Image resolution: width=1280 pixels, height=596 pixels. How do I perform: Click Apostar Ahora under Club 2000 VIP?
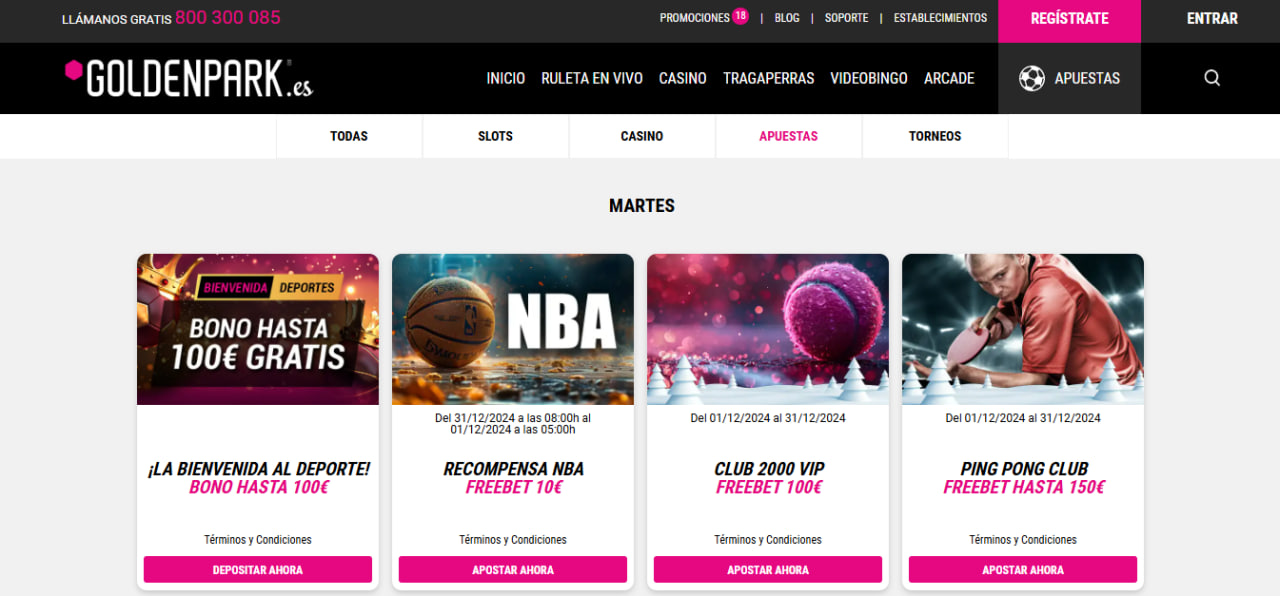coord(768,570)
